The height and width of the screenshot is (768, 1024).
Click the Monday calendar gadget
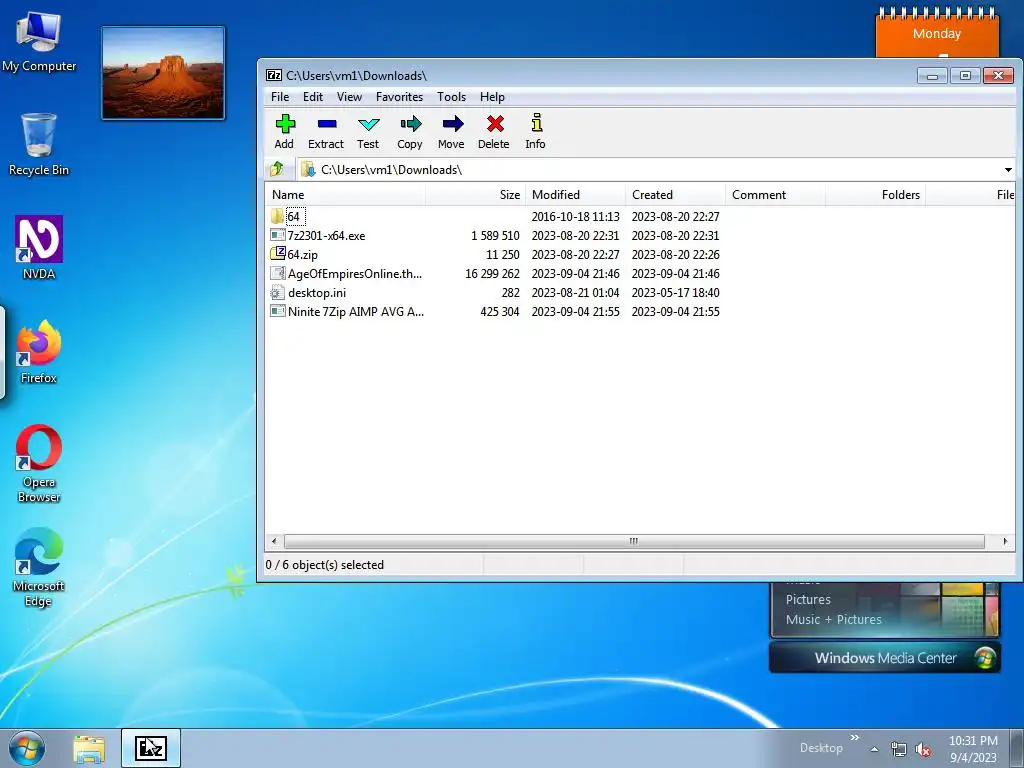pyautogui.click(x=937, y=33)
